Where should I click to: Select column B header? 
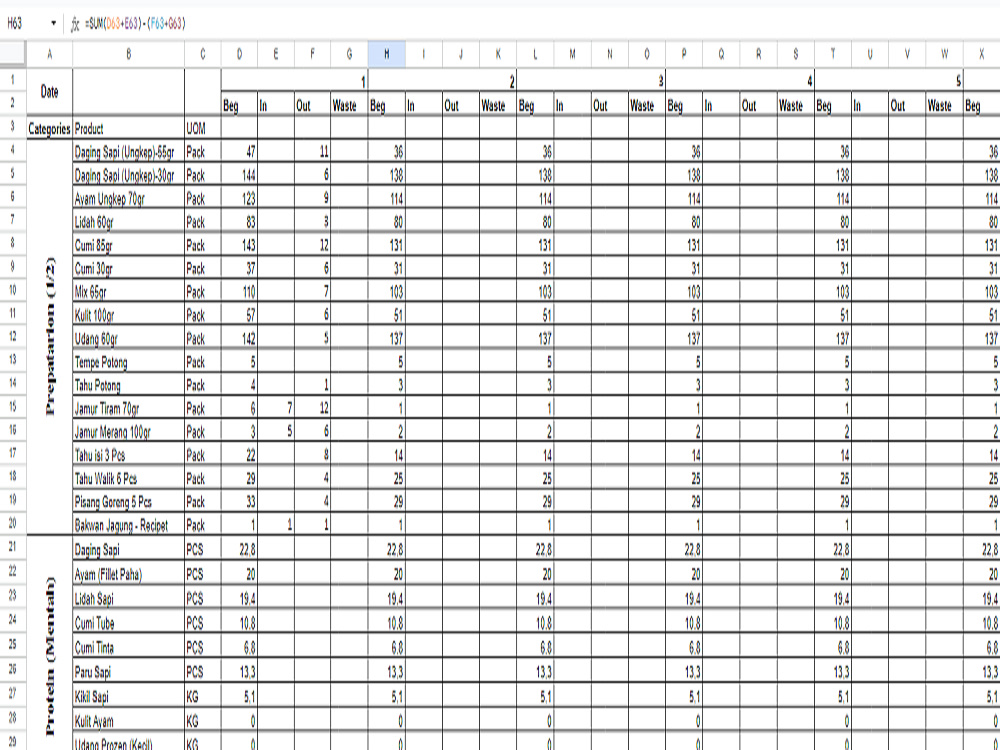click(x=129, y=55)
